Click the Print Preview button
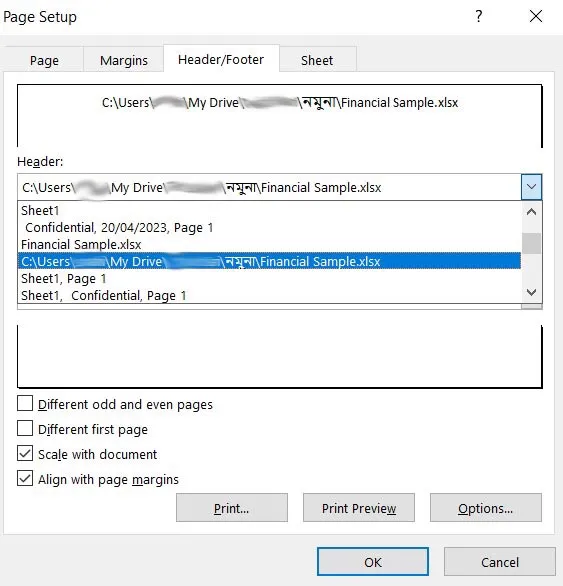 pyautogui.click(x=359, y=508)
